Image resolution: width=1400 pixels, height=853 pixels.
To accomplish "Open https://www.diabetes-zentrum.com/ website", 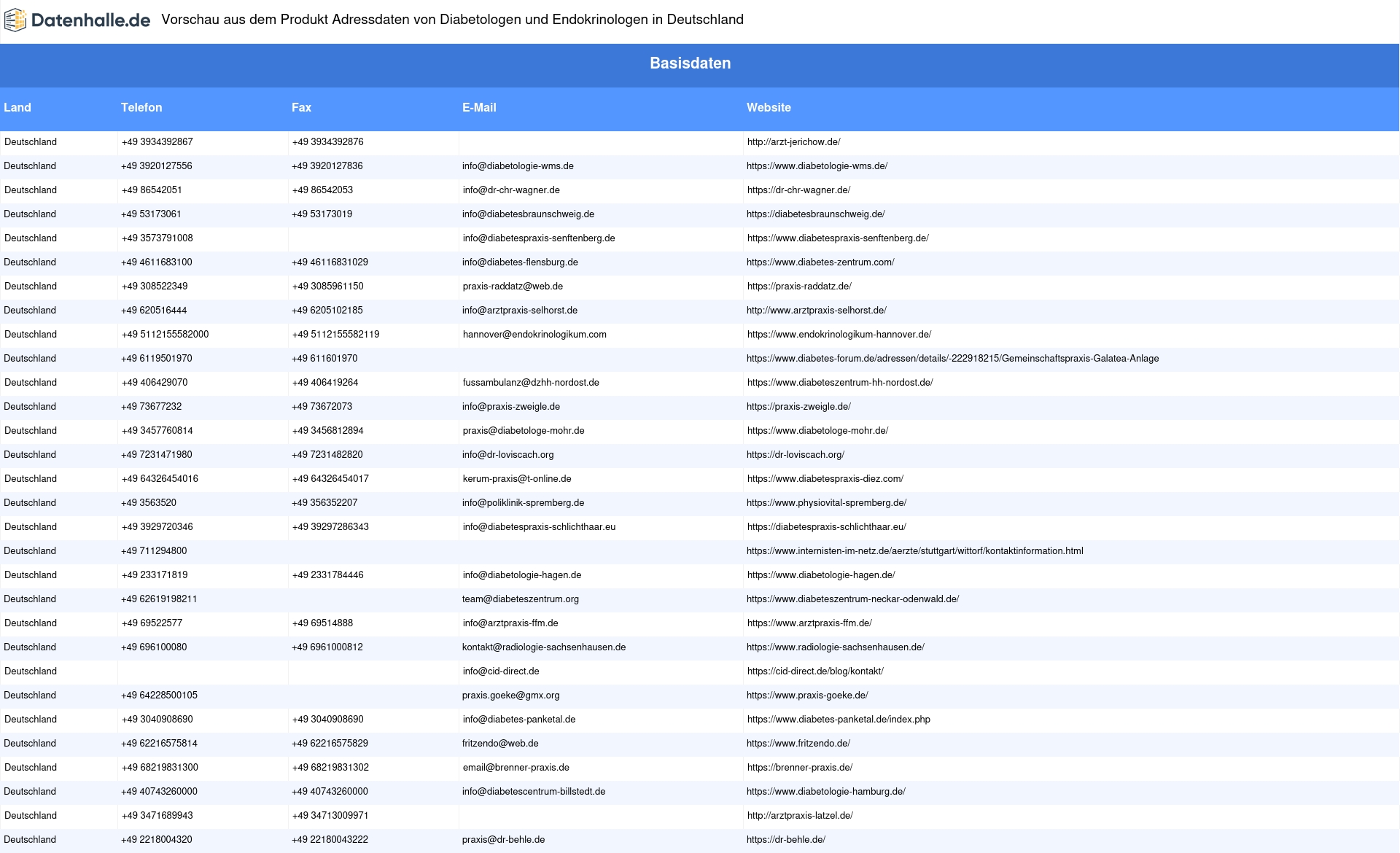I will pyautogui.click(x=820, y=262).
